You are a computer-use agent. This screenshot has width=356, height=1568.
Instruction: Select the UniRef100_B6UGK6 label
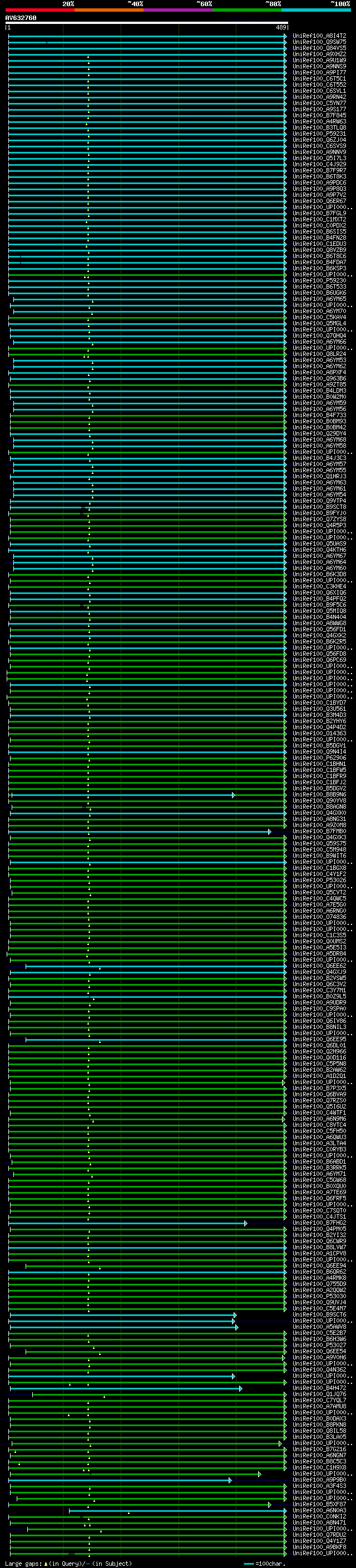coord(319,293)
